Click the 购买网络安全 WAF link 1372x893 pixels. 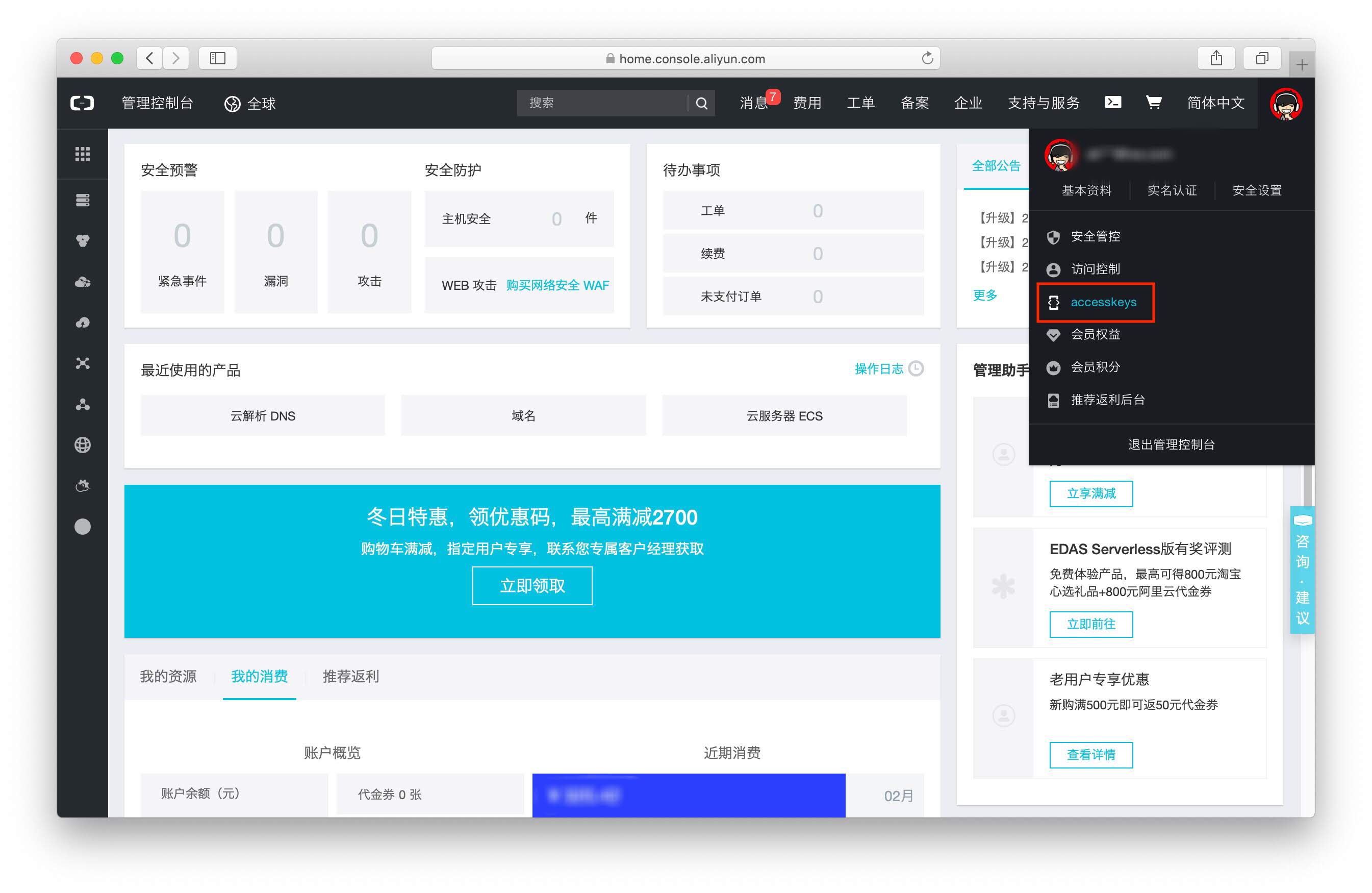557,286
